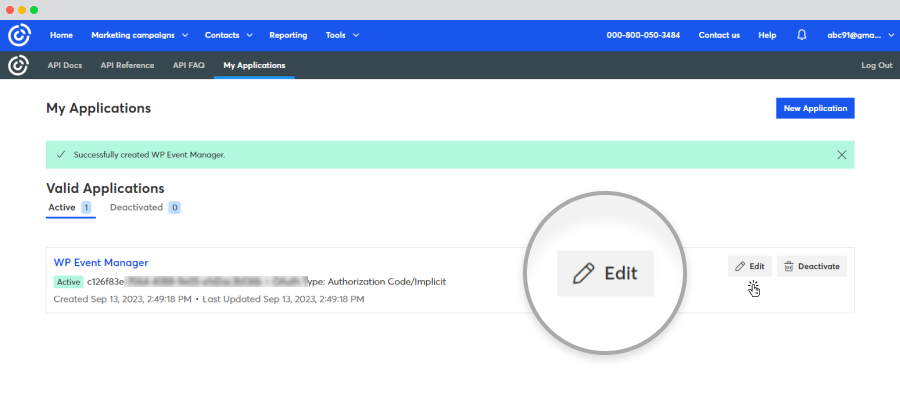900x420 pixels.
Task: Open the Contact us link
Action: click(x=719, y=36)
